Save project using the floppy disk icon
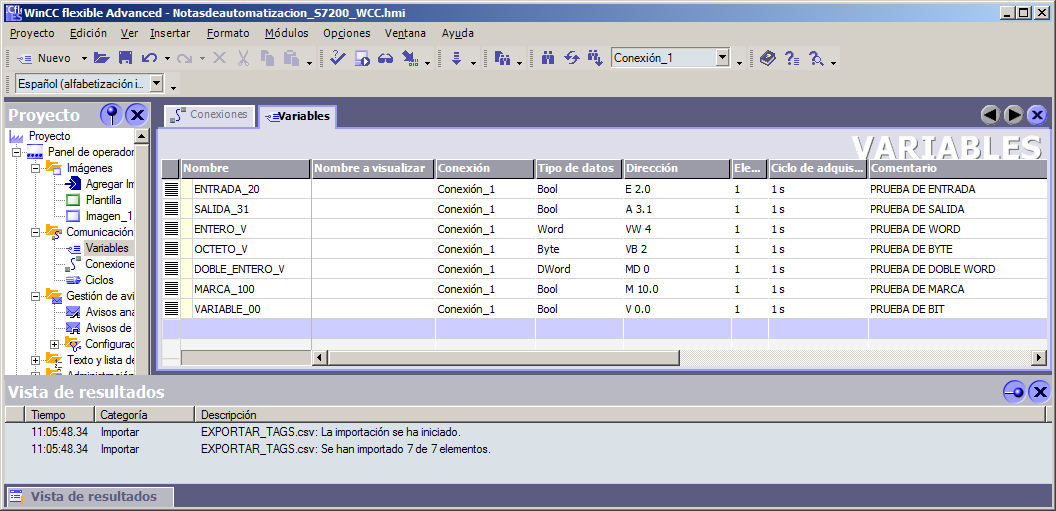This screenshot has height=511, width=1056. tap(125, 59)
